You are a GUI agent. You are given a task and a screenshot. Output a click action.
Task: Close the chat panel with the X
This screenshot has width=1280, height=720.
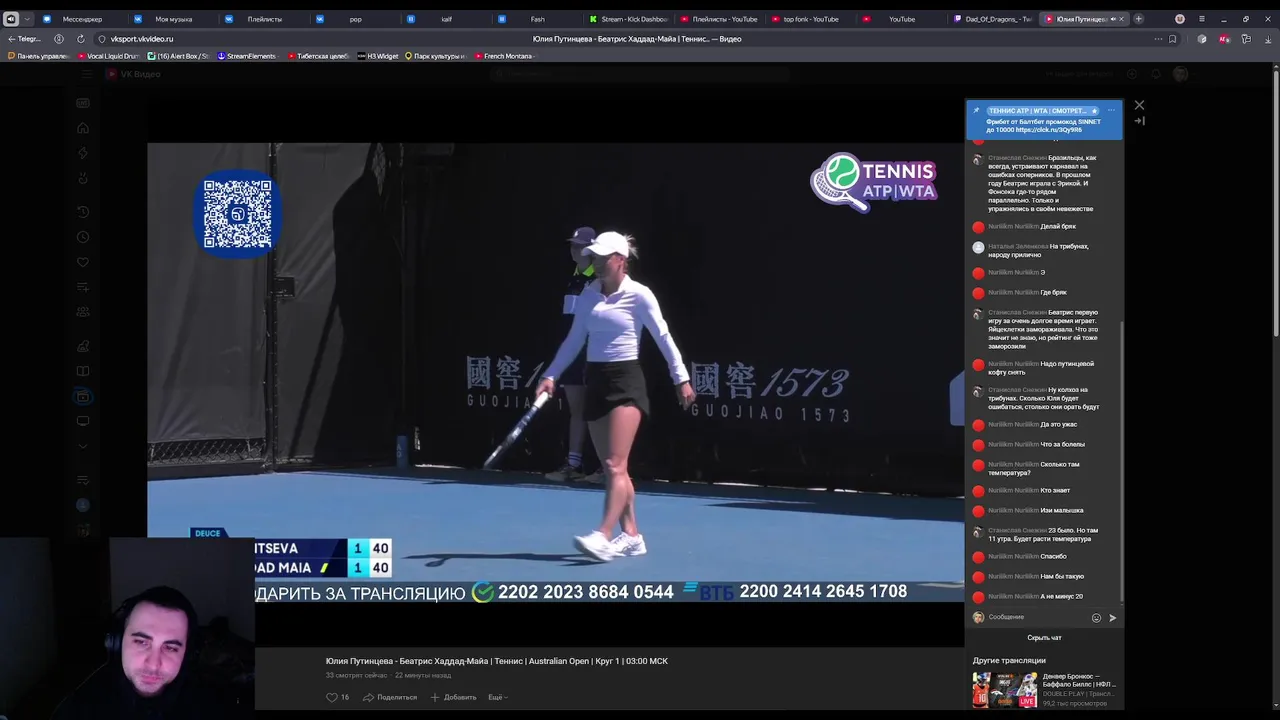point(1139,105)
